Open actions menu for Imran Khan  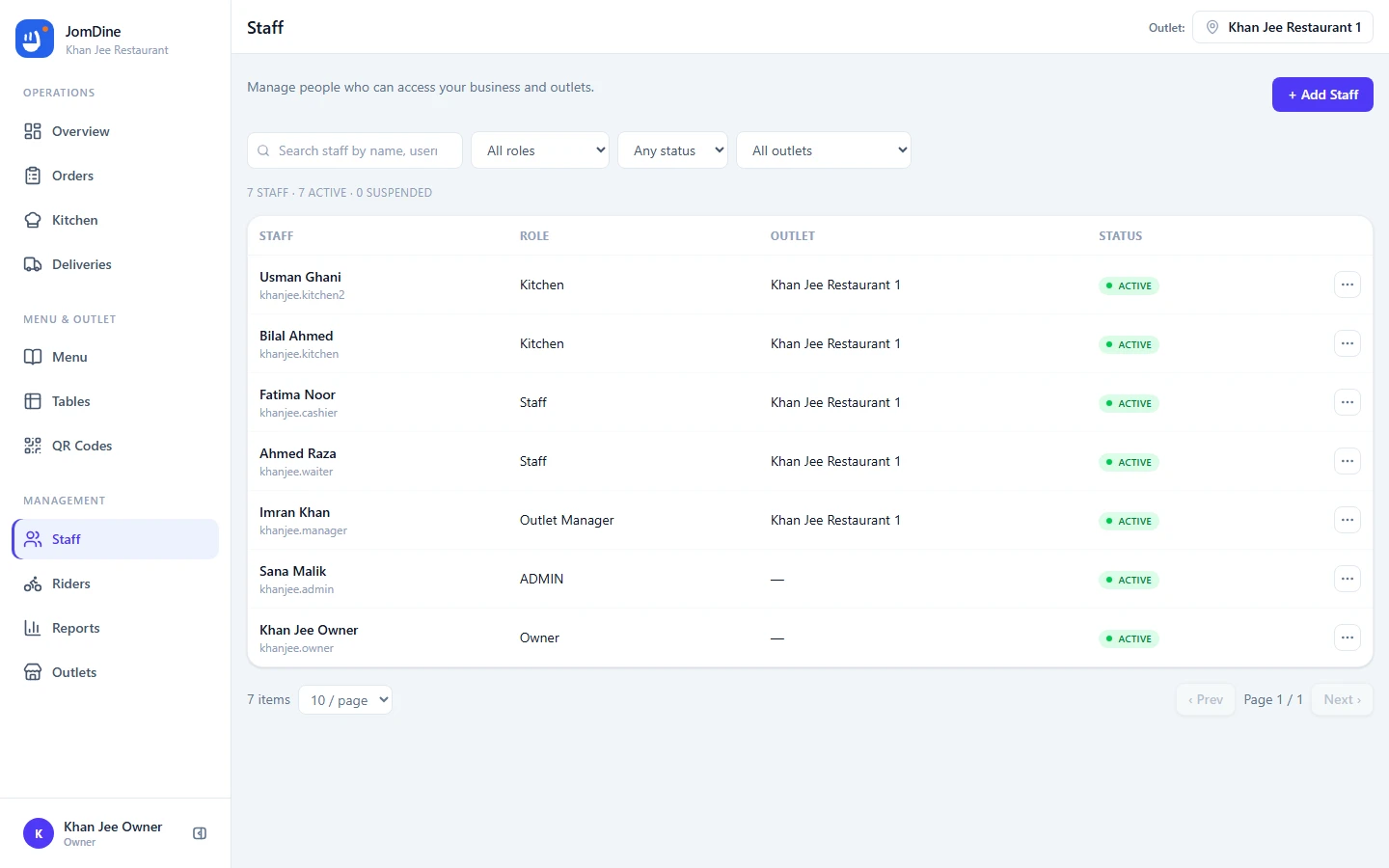point(1348,520)
